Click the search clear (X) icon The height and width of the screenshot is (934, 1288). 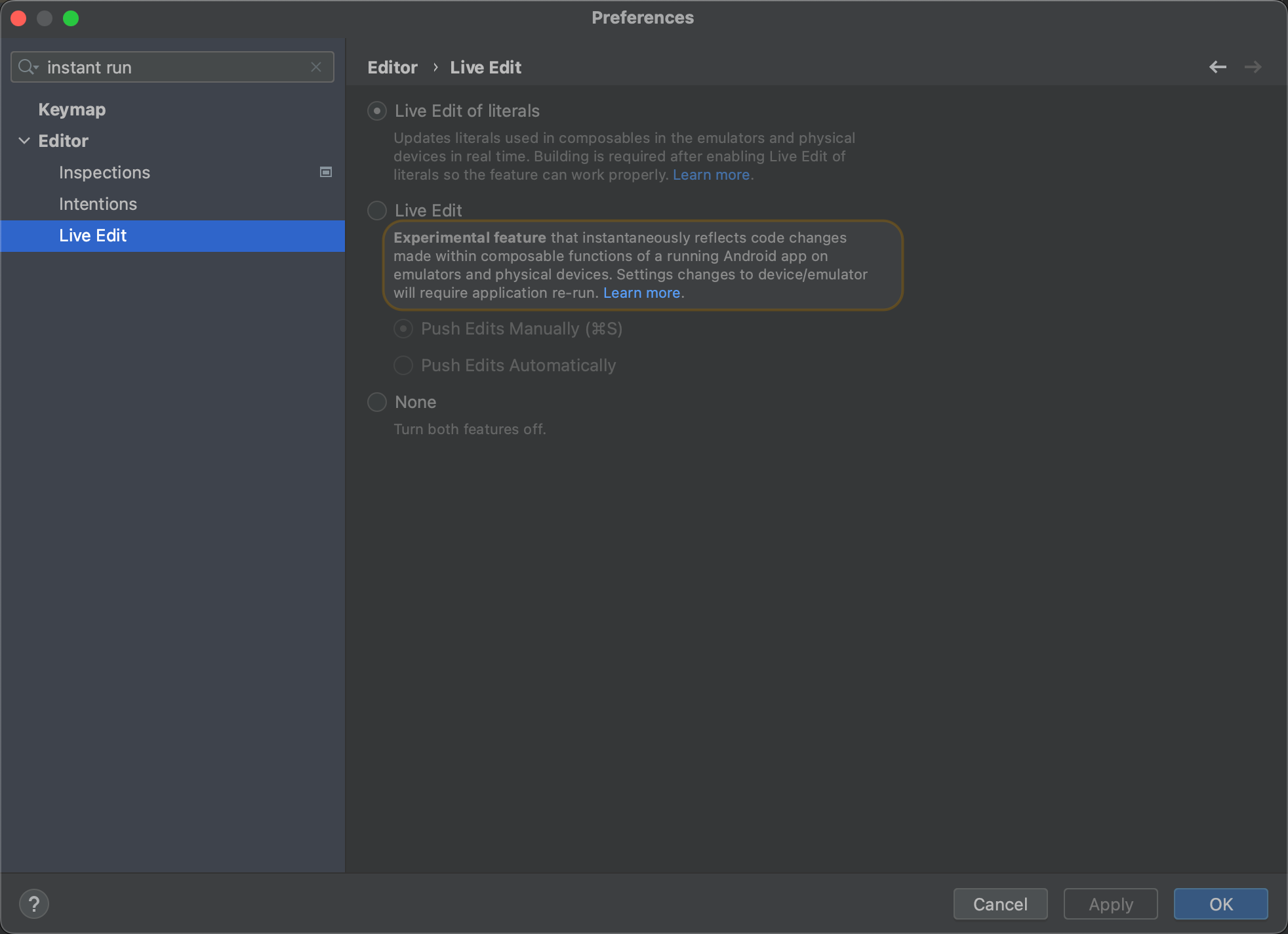(316, 67)
